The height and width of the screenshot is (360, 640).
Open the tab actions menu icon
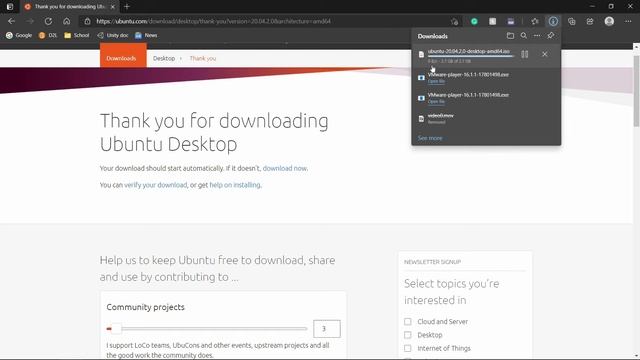coord(10,7)
